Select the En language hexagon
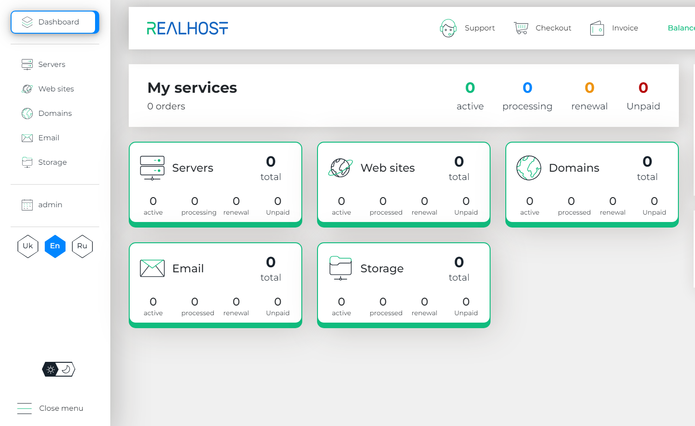This screenshot has height=426, width=695. tap(55, 246)
